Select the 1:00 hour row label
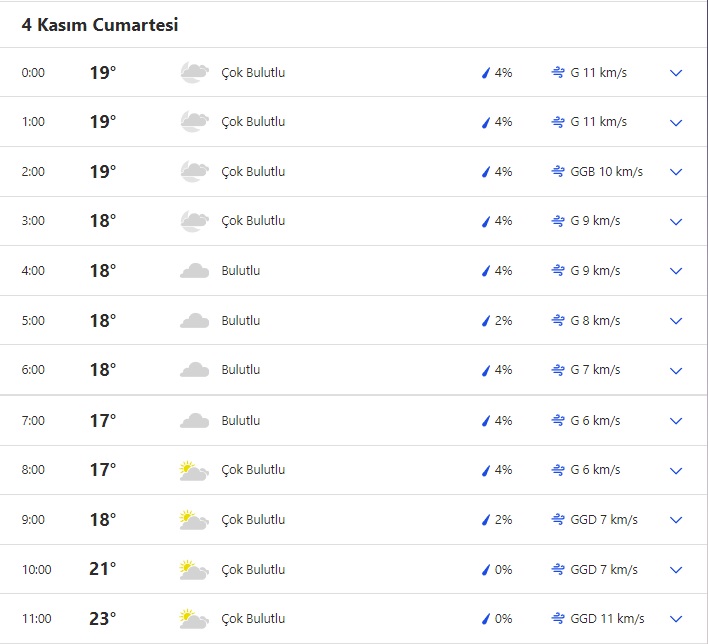Viewport: 708px width, 644px height. 33,122
